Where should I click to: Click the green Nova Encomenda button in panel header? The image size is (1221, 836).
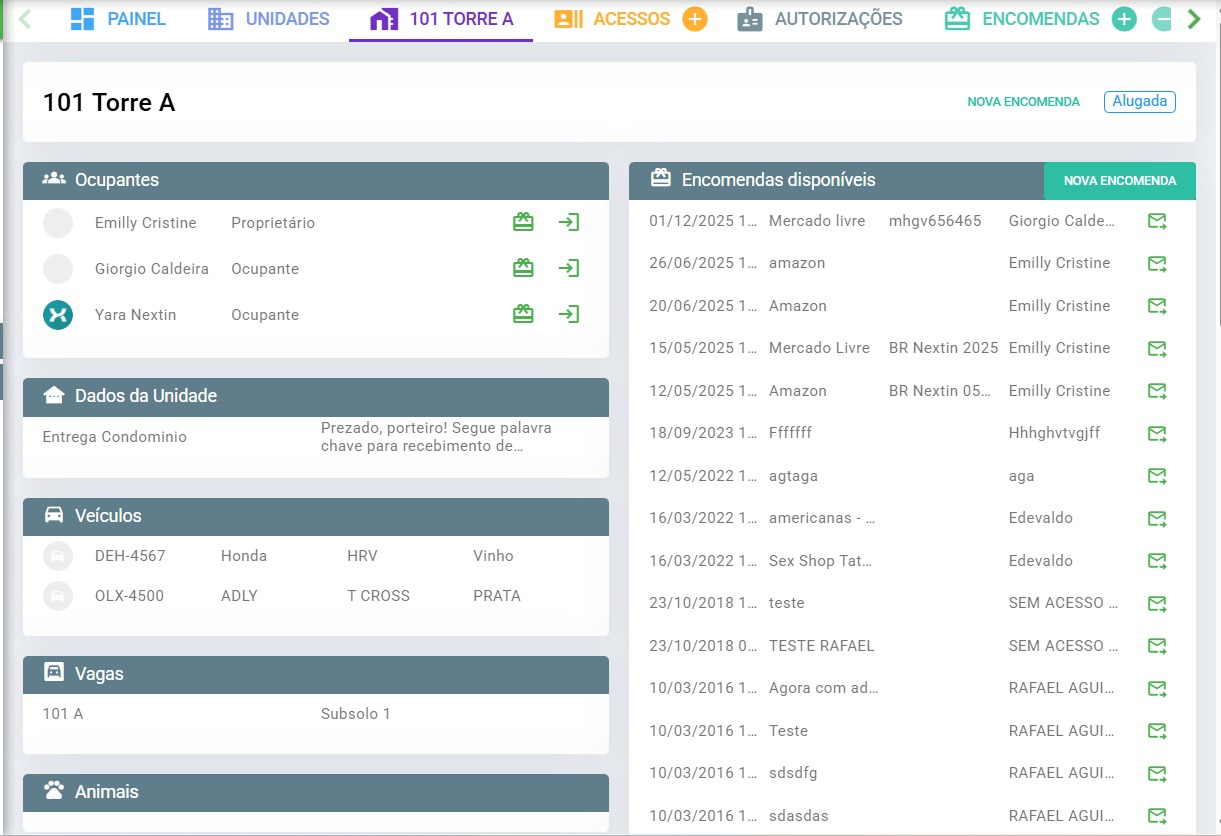1119,181
